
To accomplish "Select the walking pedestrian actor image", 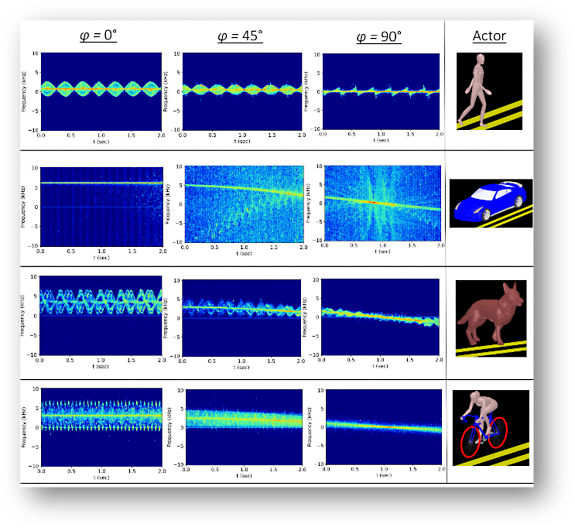I will (489, 91).
